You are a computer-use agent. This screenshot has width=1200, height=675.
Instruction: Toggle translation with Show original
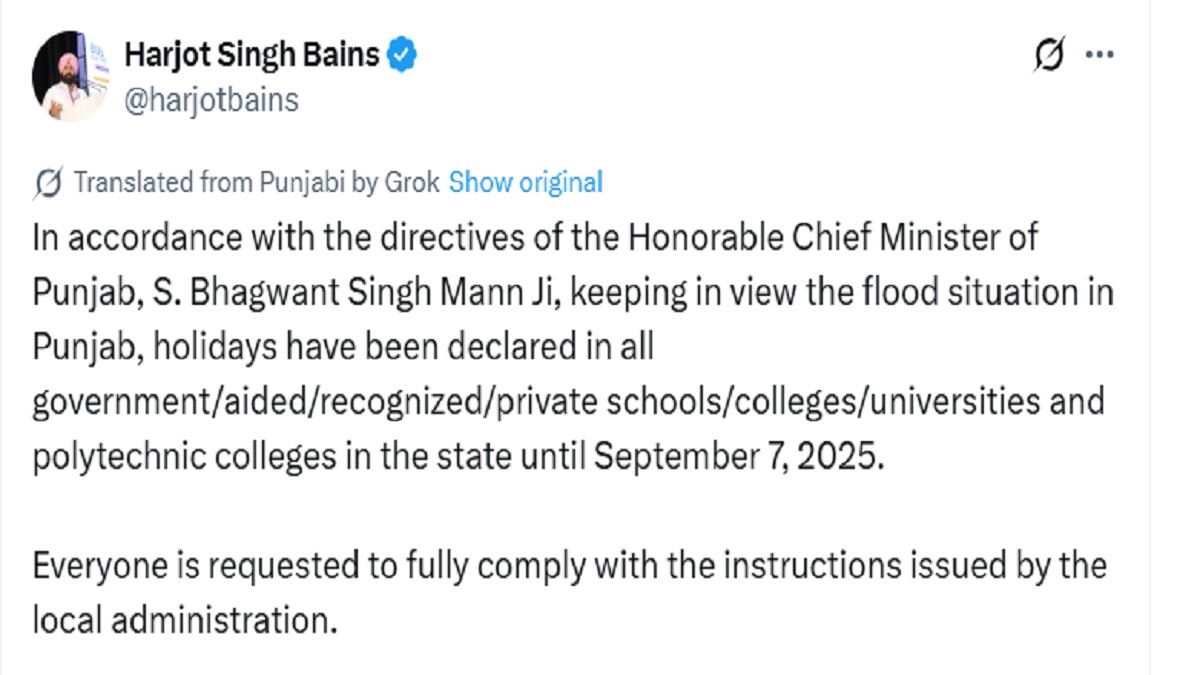pos(525,183)
